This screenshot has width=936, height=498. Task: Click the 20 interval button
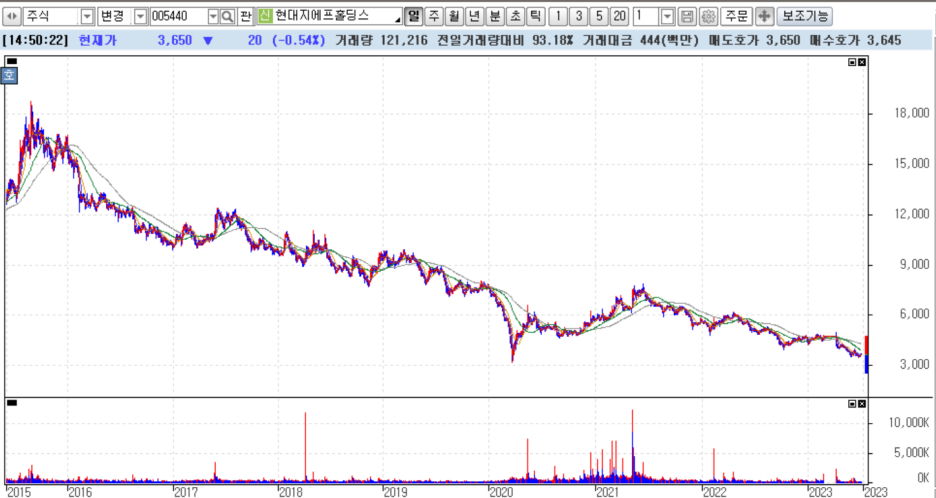[619, 17]
